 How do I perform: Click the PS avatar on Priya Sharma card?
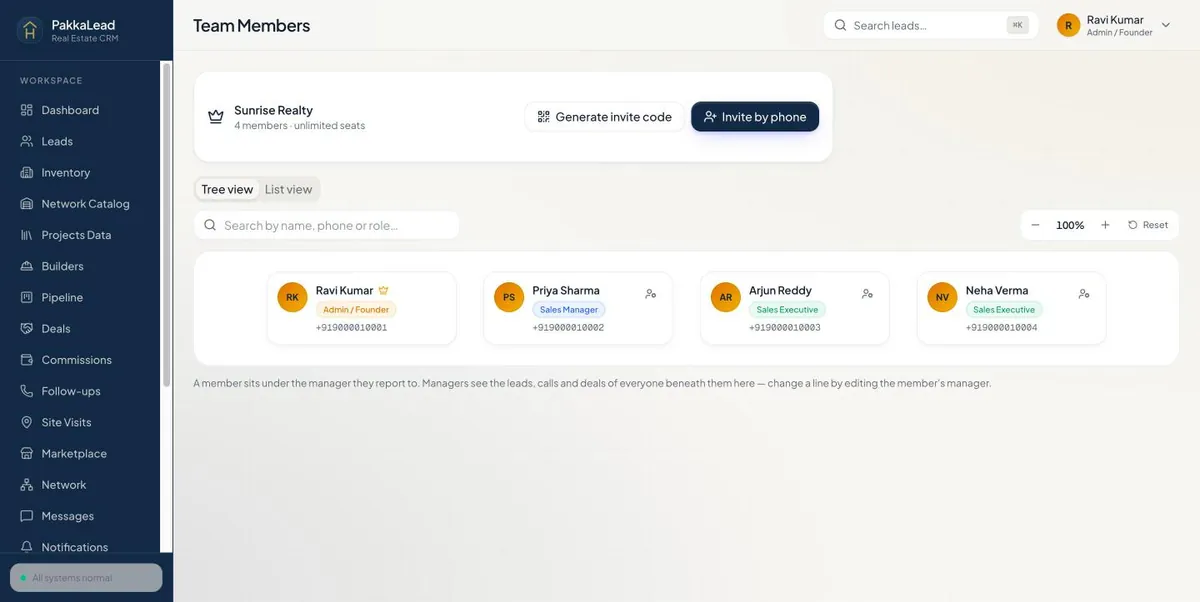click(x=509, y=297)
